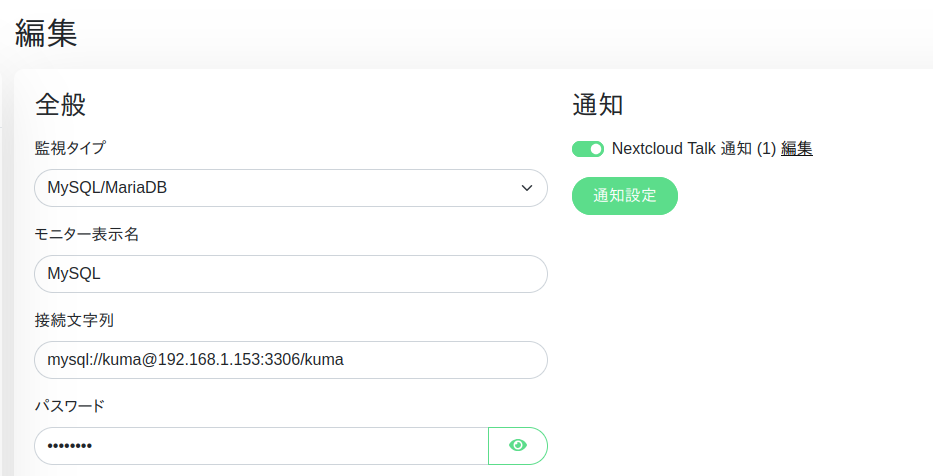Screen dimensions: 933x476
Task: Select the 通知 section heading
Action: [598, 104]
